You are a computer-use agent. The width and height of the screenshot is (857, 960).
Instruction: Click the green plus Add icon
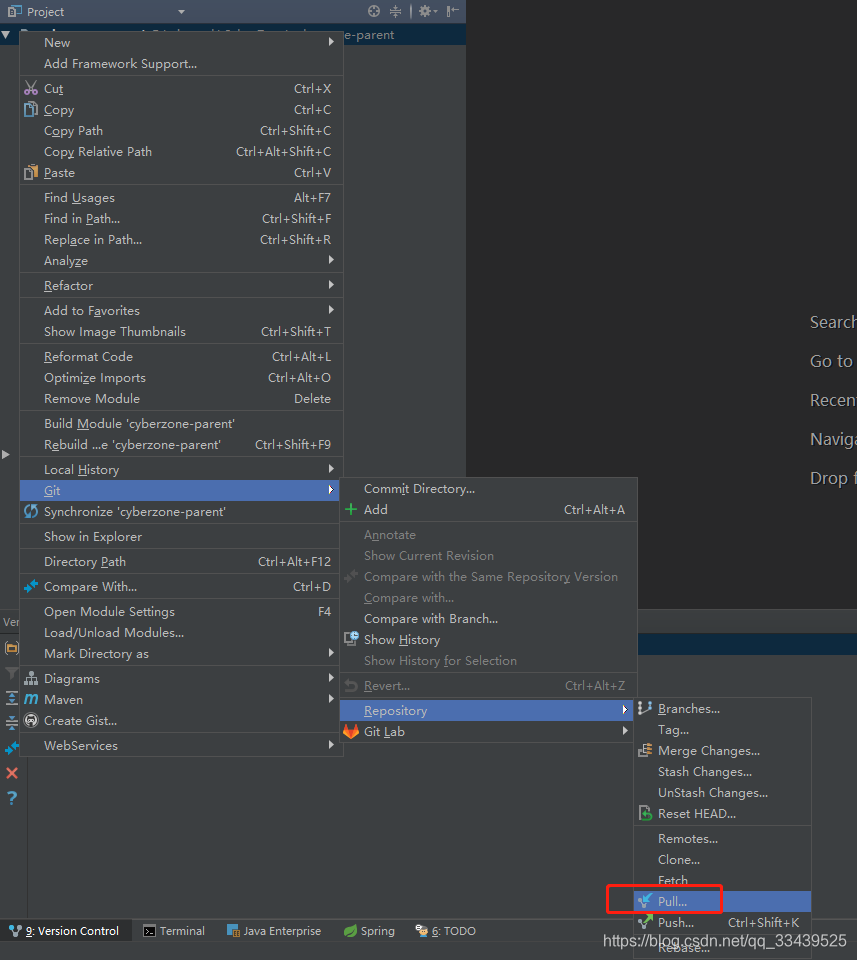point(351,509)
